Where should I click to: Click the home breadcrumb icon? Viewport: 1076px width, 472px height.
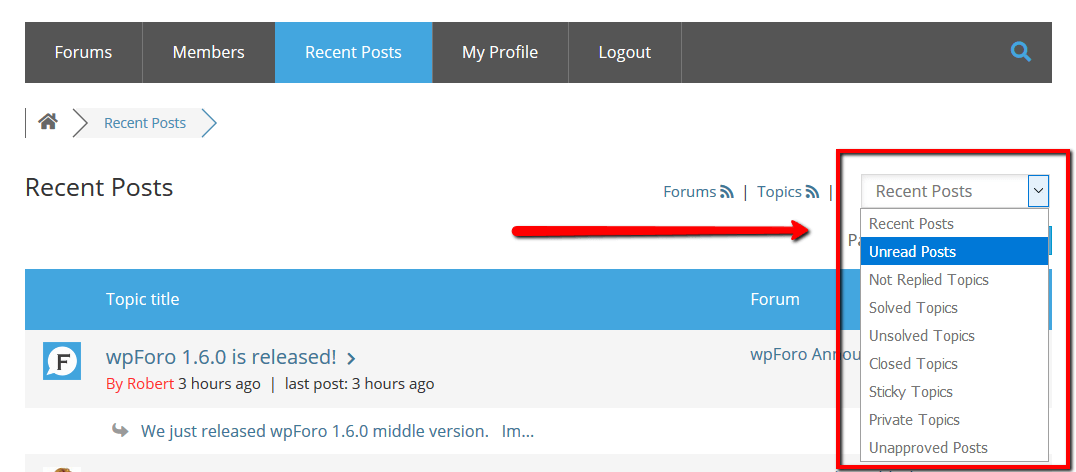coord(47,122)
